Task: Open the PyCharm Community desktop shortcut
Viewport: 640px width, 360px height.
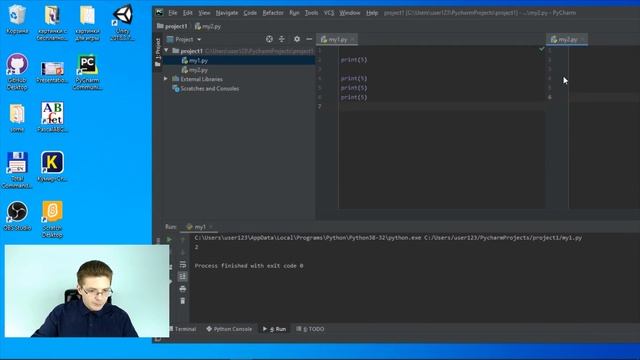Action: pyautogui.click(x=87, y=71)
